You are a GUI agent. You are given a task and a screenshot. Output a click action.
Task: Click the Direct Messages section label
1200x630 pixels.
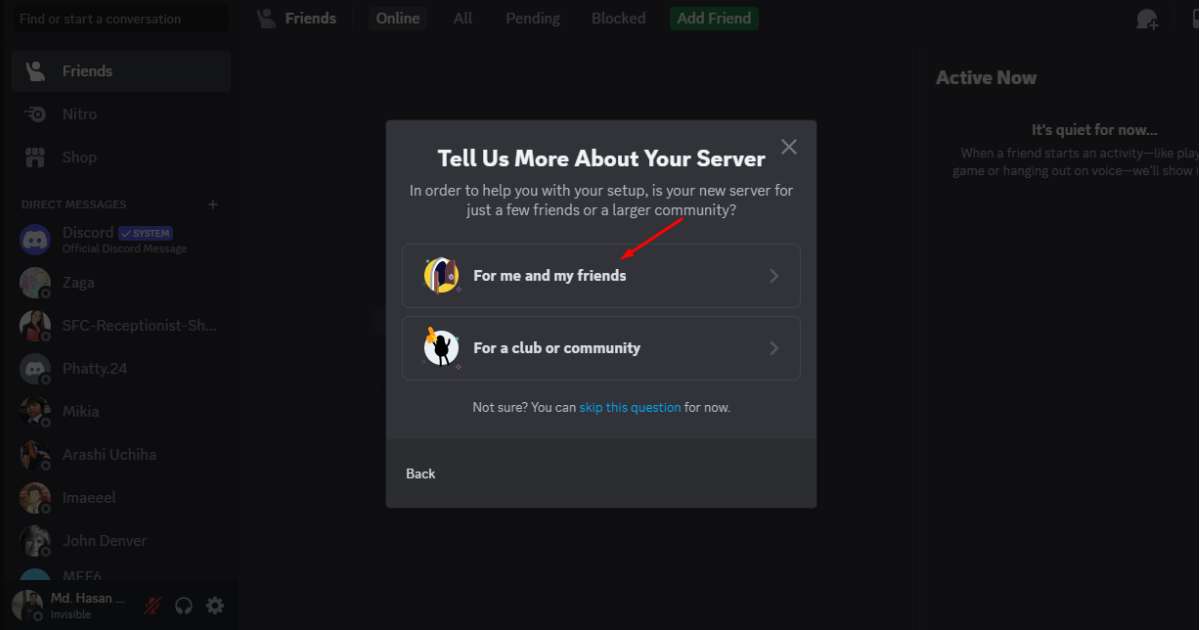[74, 204]
